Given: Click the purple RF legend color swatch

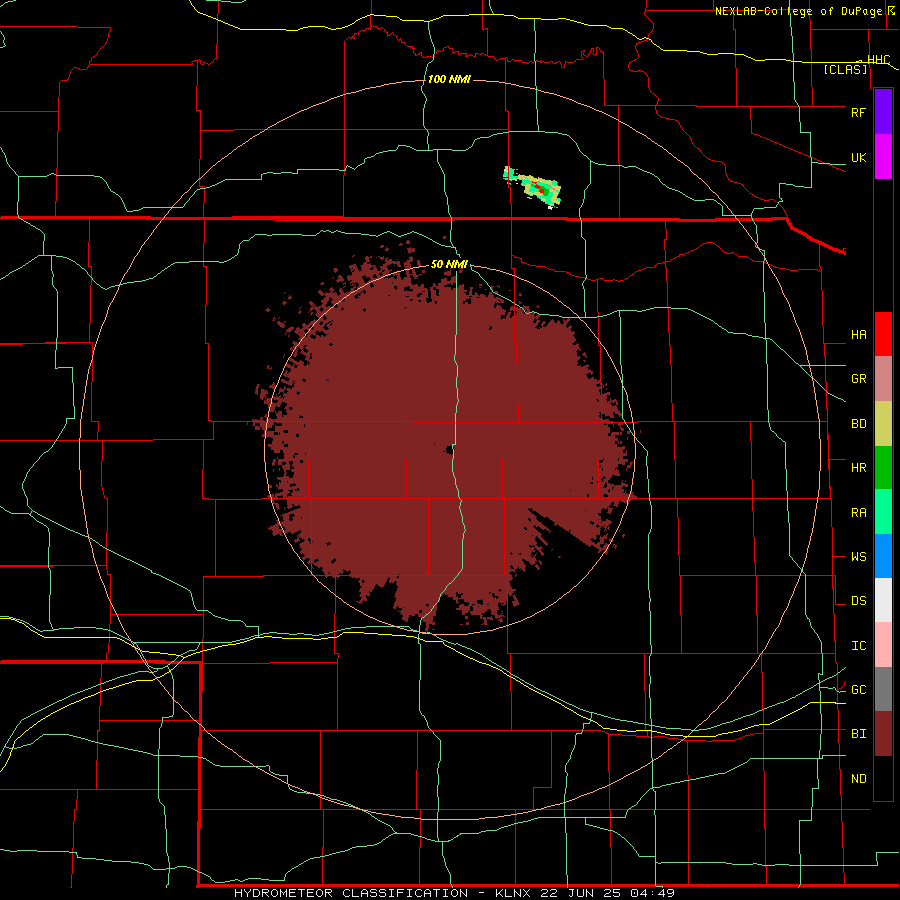Looking at the screenshot, I should 883,112.
